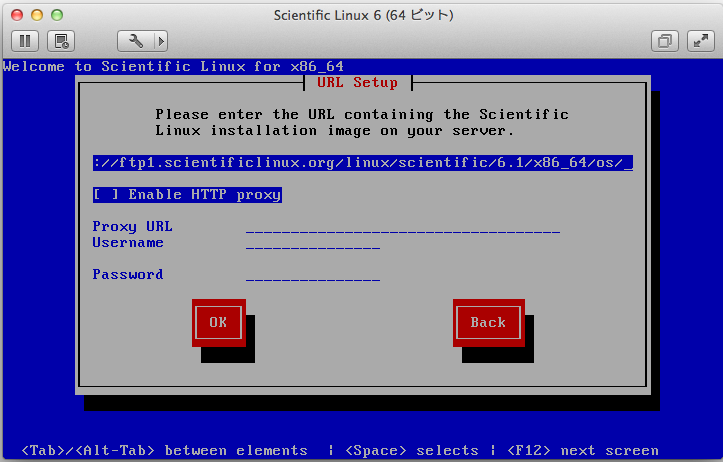Minimize the VM window yellow button
This screenshot has width=723, height=462.
(37, 15)
